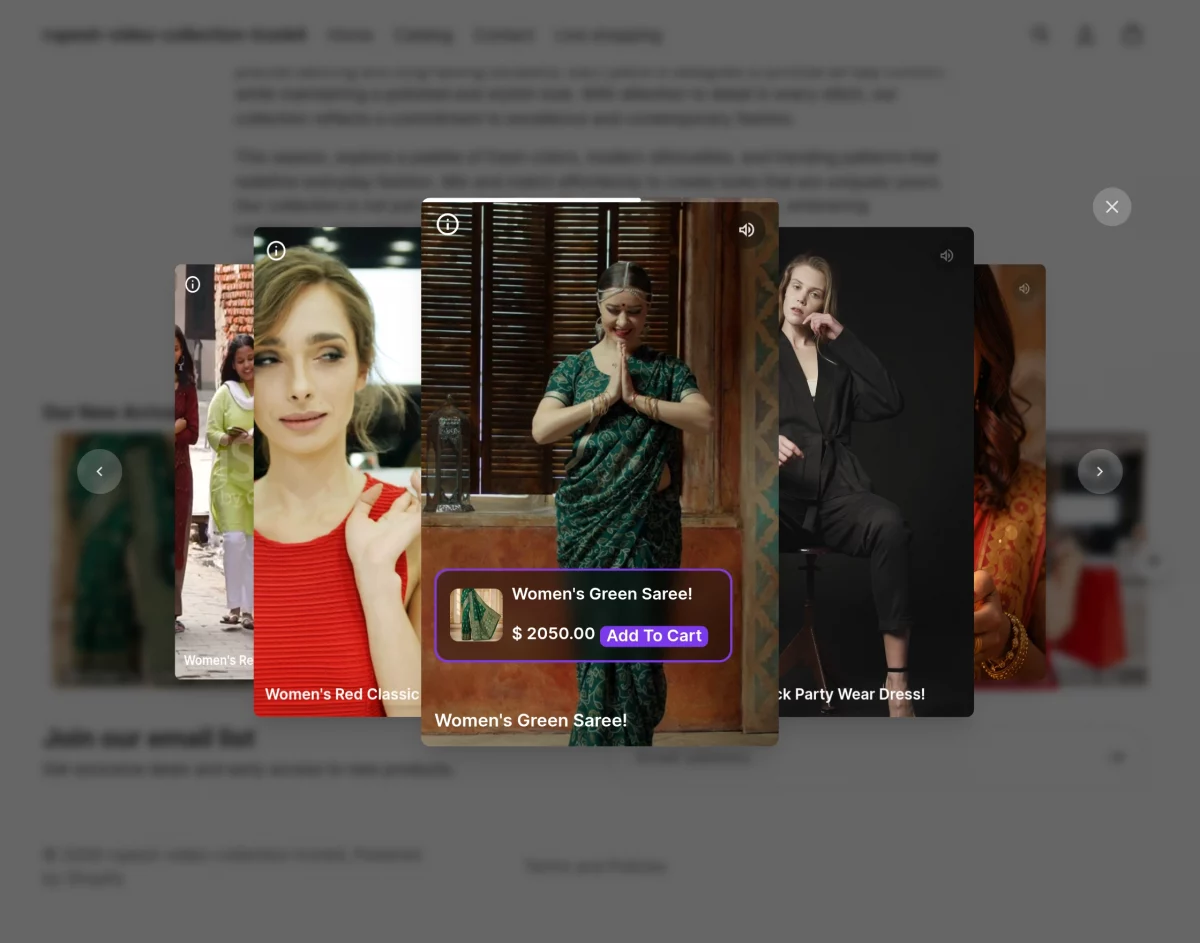The image size is (1200, 943).
Task: Select the leftmost street scene video card
Action: click(214, 471)
